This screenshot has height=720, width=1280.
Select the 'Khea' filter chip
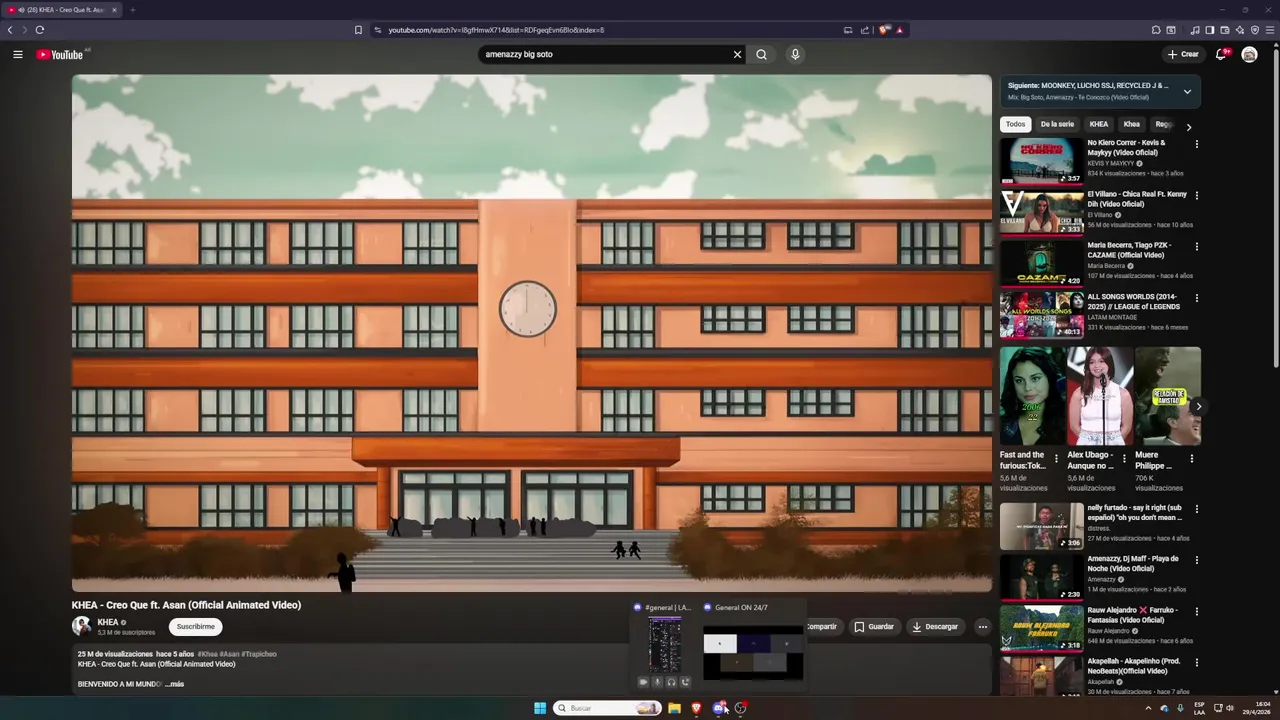pyautogui.click(x=1131, y=124)
